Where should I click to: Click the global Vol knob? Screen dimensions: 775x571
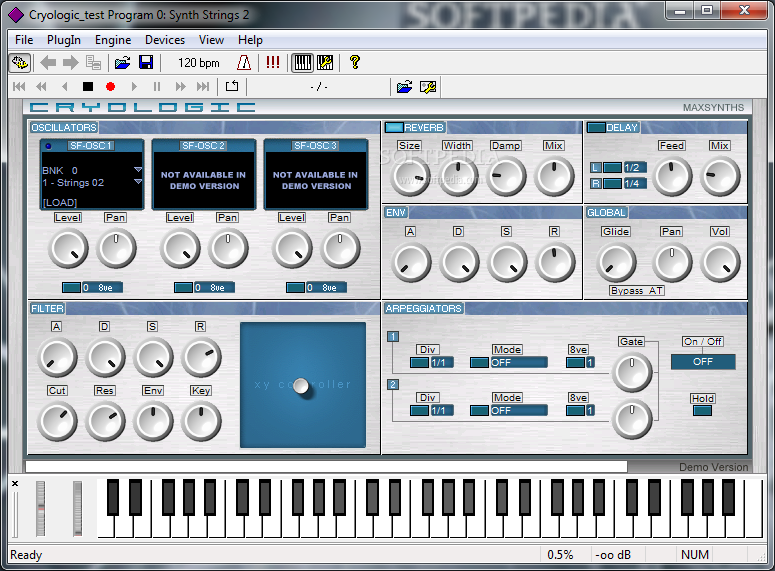point(720,262)
